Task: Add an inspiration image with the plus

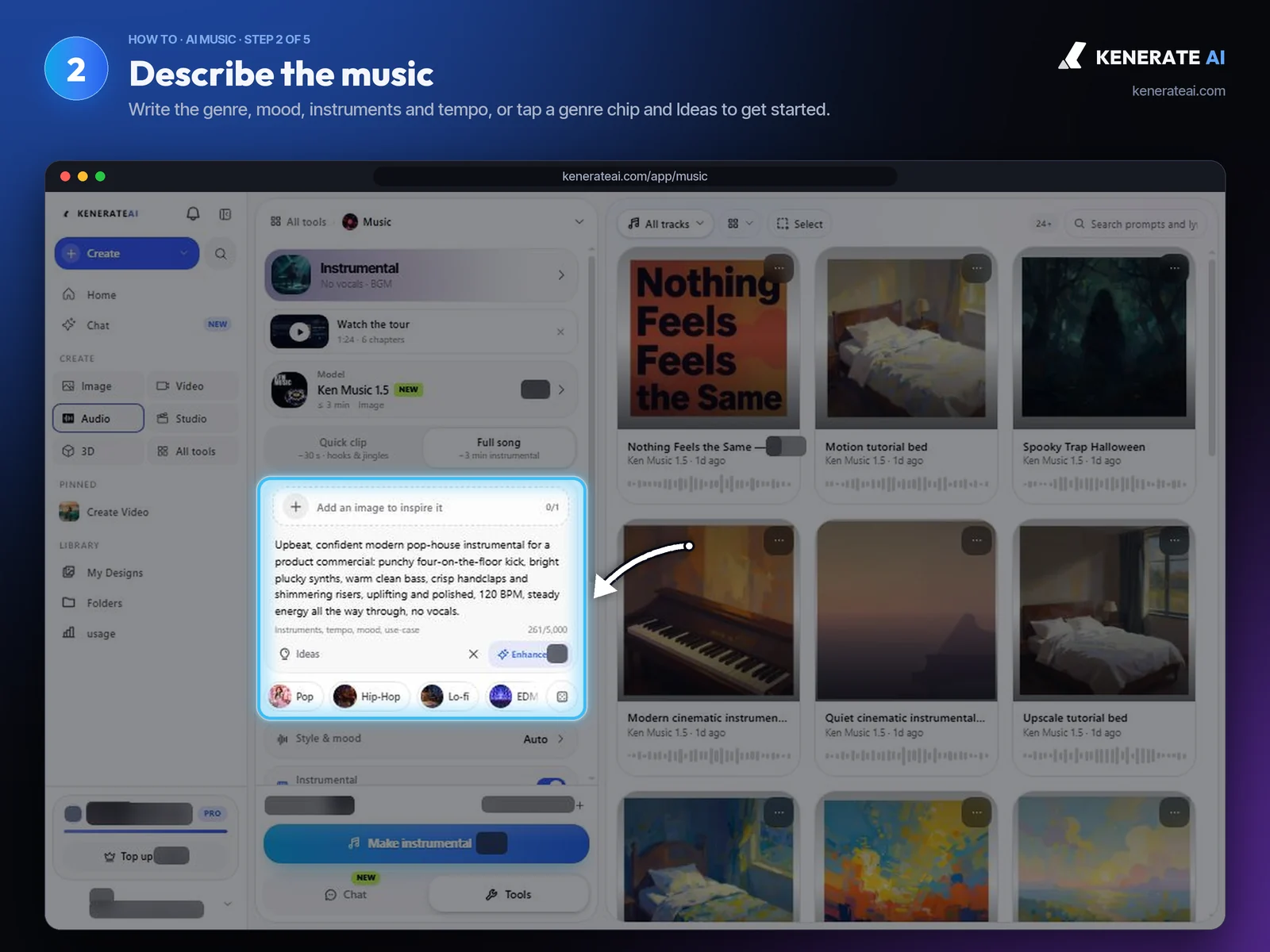Action: point(295,507)
